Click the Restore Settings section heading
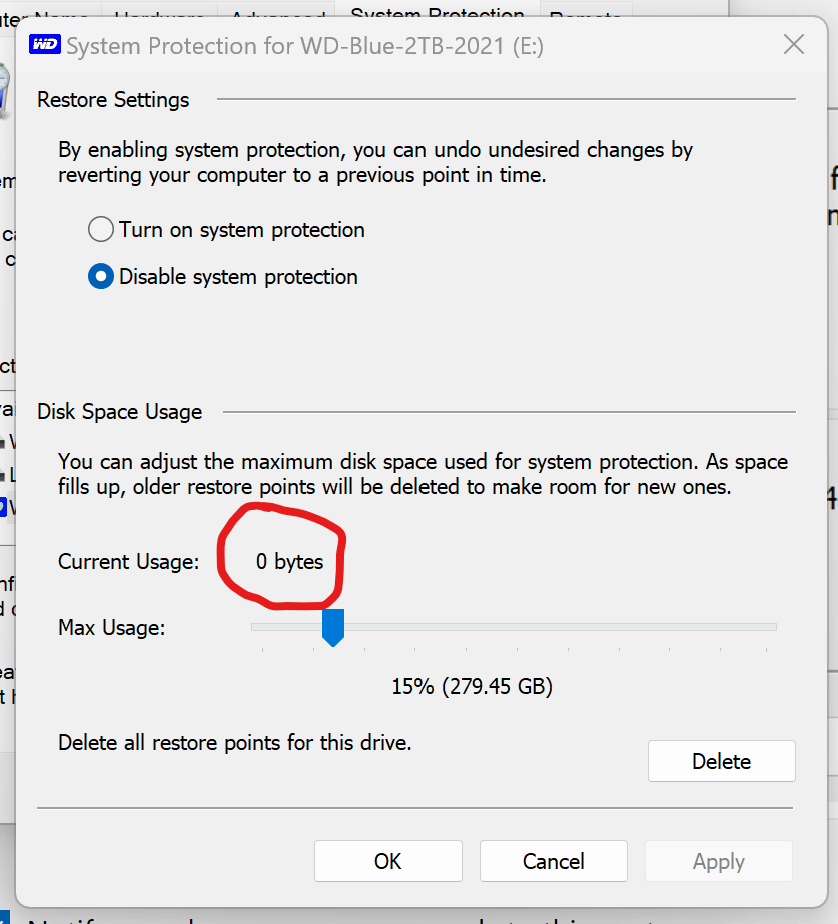 (x=113, y=100)
